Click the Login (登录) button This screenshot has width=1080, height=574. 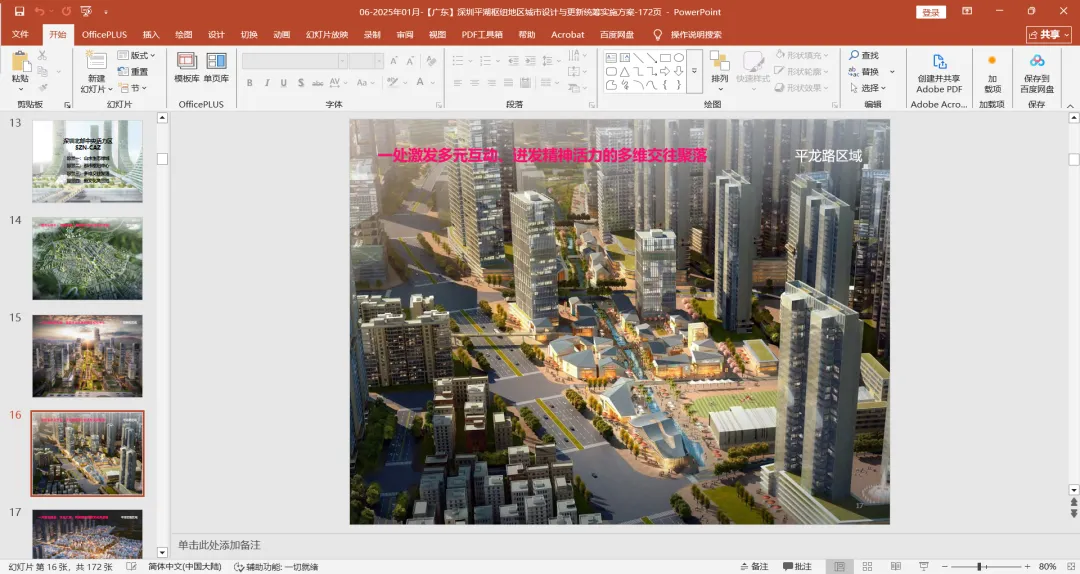coord(931,12)
